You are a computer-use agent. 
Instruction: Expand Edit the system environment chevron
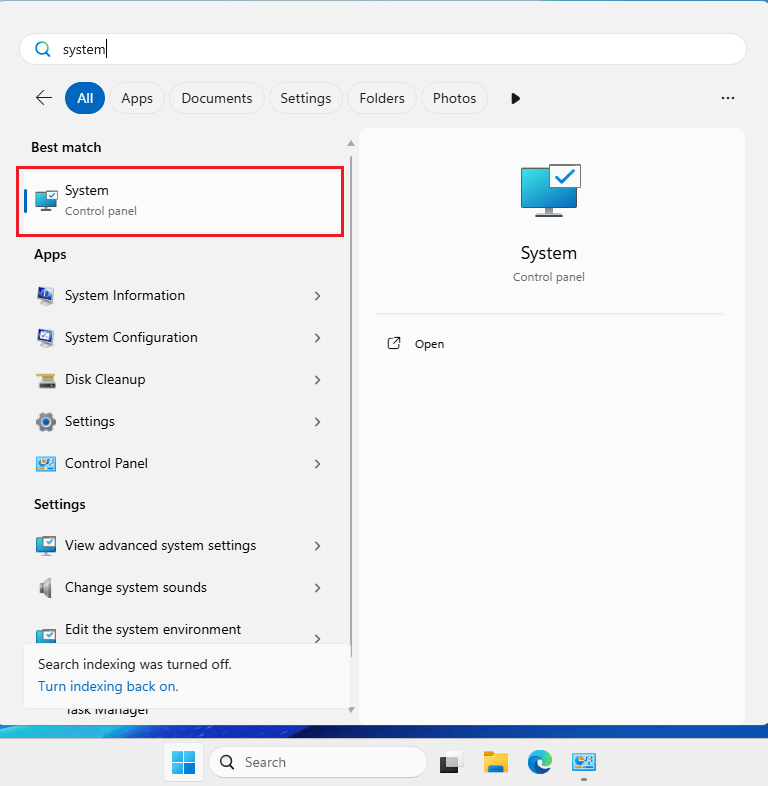coord(317,639)
